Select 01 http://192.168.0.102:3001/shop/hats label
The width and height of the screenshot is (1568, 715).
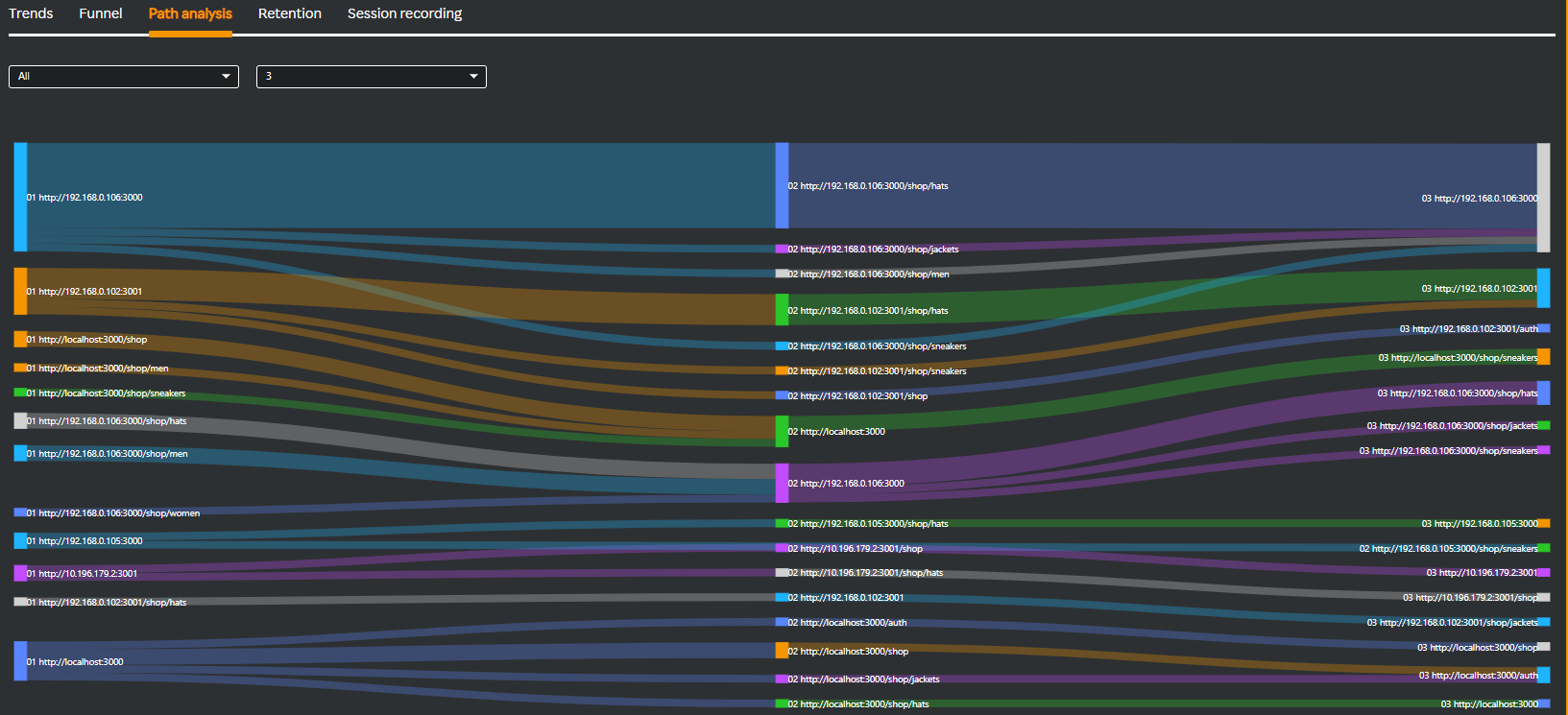tap(107, 603)
